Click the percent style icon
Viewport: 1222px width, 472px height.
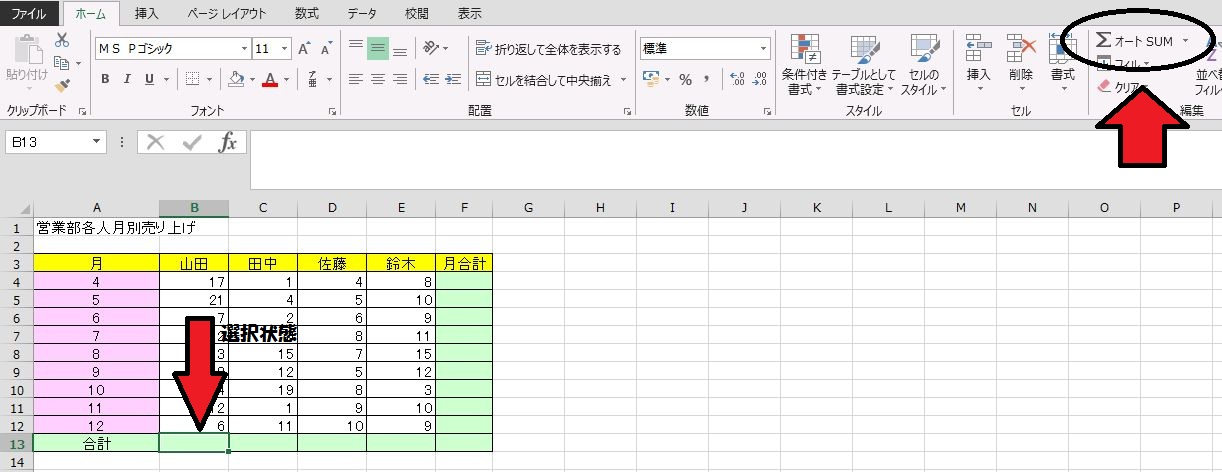tap(686, 79)
